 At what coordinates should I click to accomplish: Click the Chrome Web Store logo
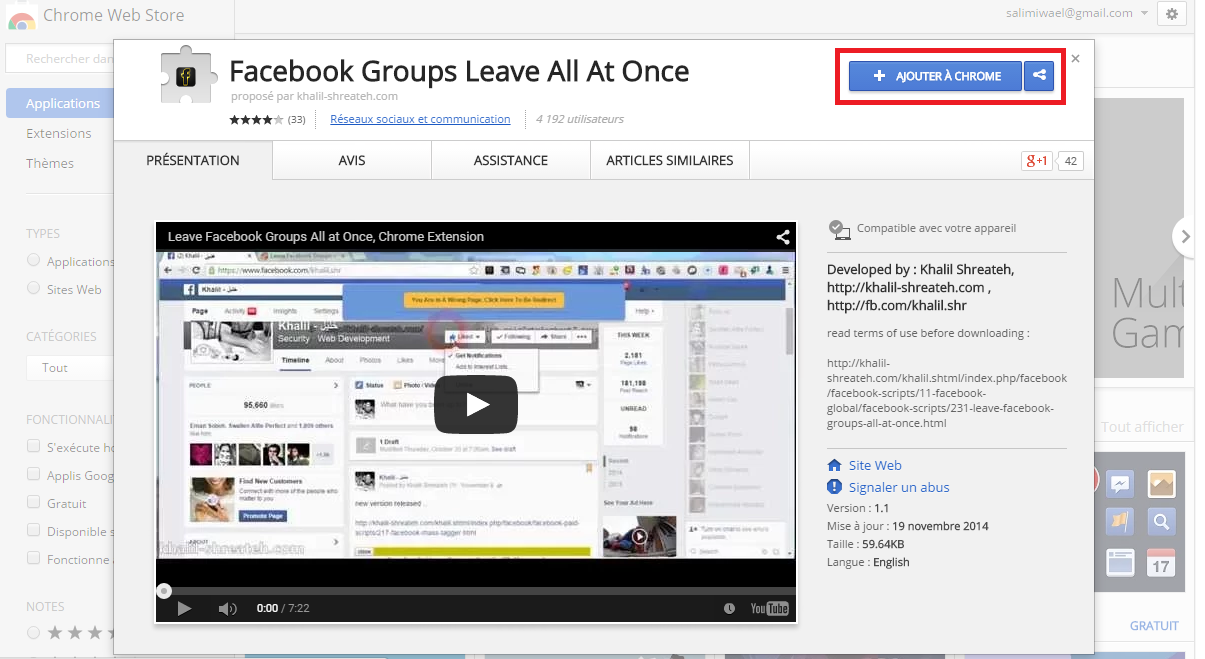coord(22,17)
